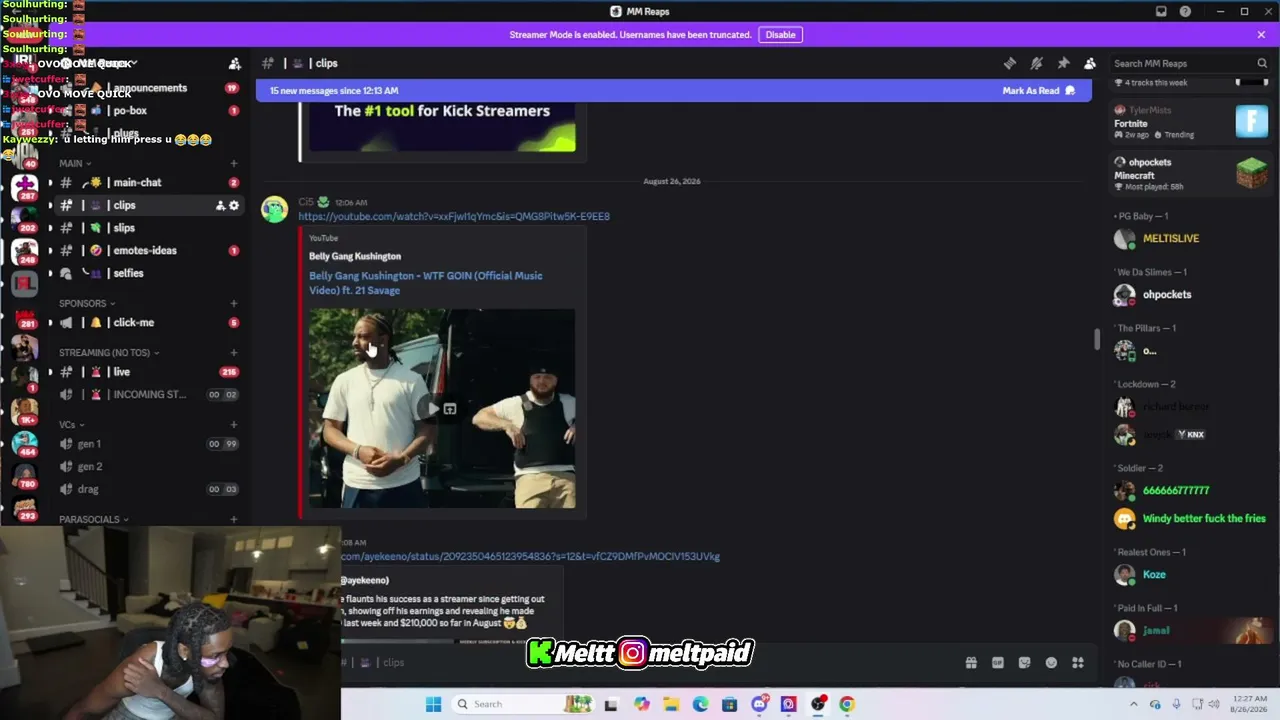This screenshot has width=1280, height=720.
Task: Open File Explorer from the taskbar
Action: tap(671, 704)
